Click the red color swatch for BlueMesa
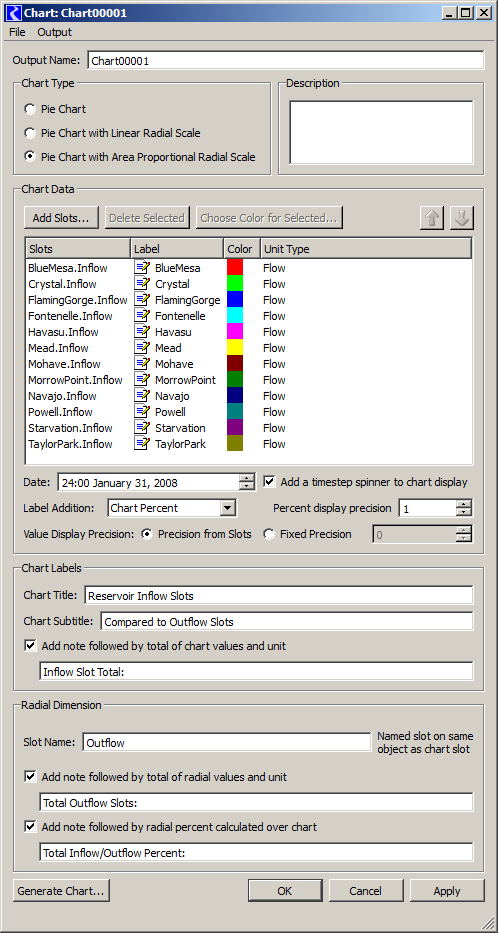 (235, 268)
